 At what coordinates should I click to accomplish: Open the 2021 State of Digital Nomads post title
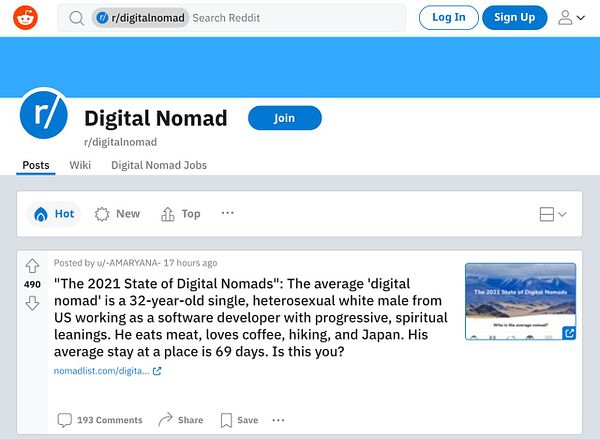click(251, 318)
